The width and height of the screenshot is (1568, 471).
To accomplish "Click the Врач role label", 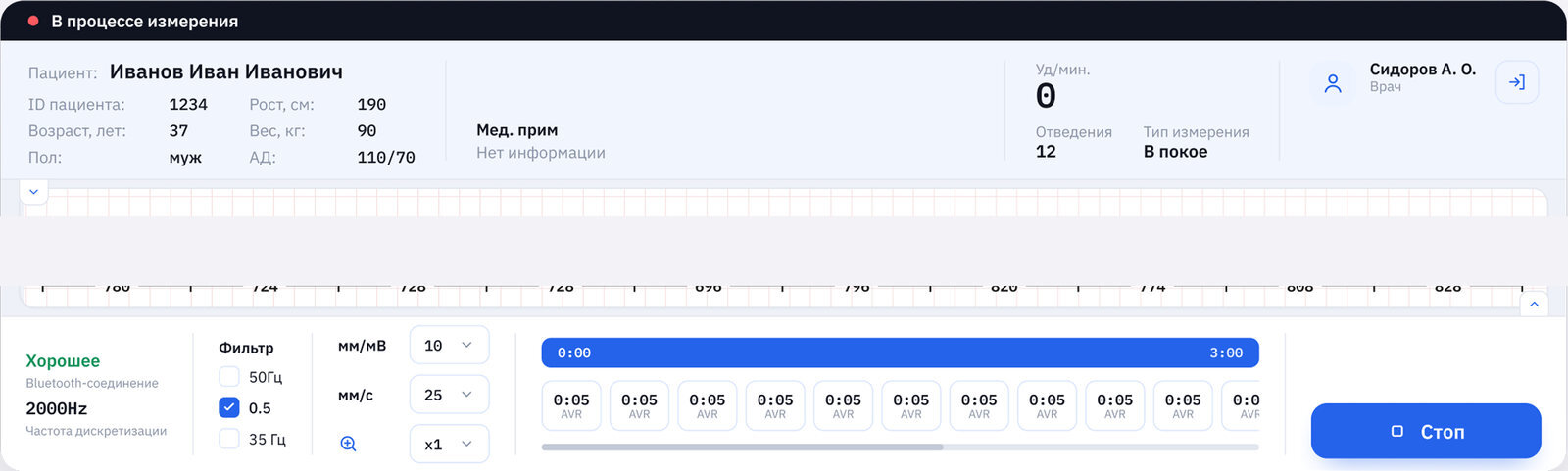I will 1386,87.
